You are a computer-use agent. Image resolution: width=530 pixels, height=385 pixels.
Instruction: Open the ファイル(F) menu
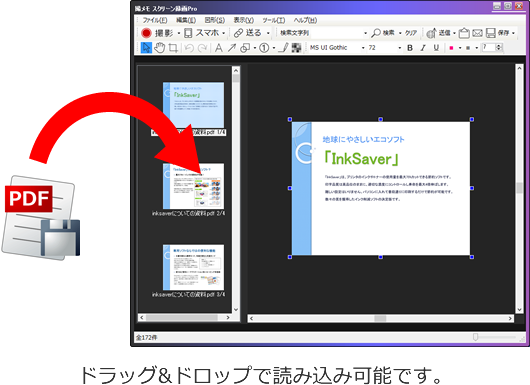pos(155,20)
